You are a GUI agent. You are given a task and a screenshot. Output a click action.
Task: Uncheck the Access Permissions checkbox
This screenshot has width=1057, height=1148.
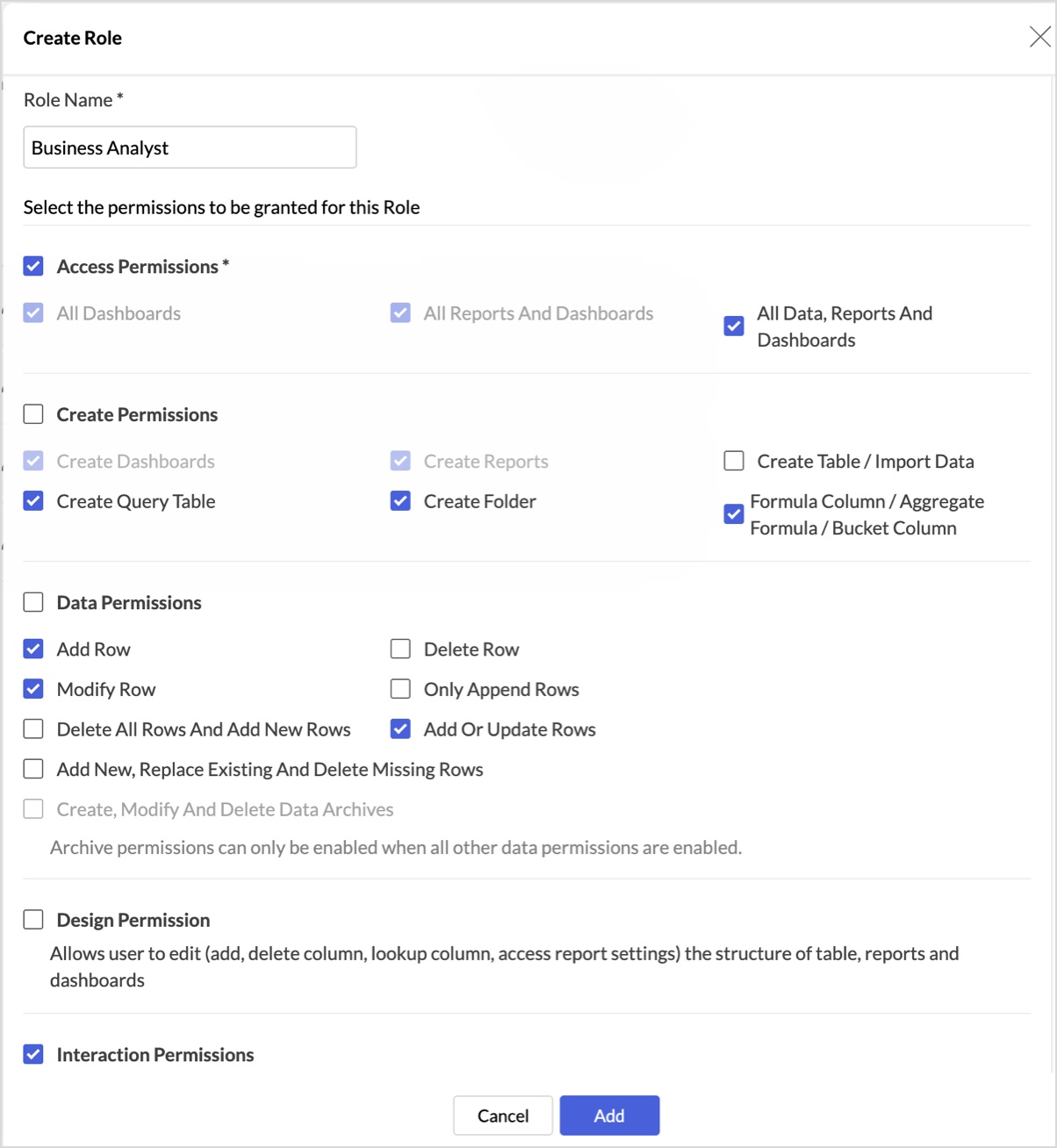[33, 266]
